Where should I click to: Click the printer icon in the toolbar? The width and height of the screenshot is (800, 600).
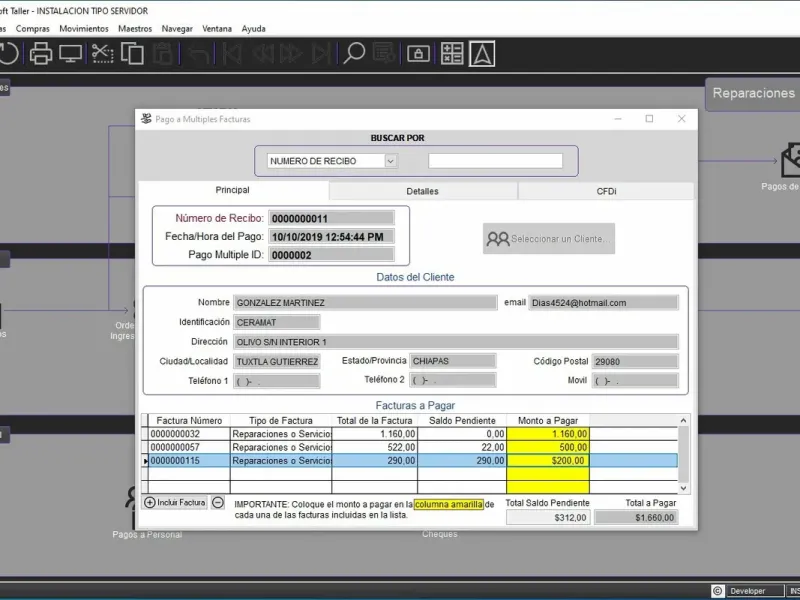(41, 54)
